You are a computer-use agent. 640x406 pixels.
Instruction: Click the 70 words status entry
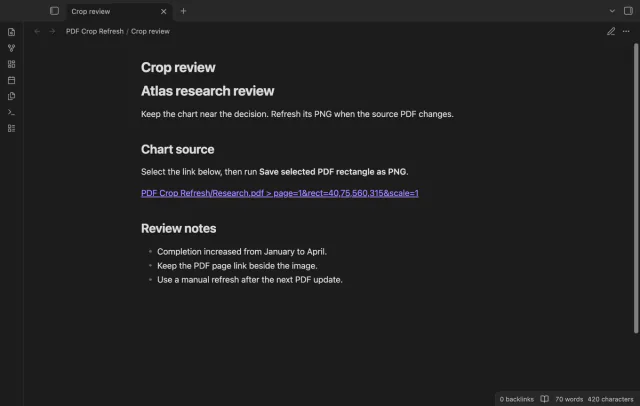click(x=569, y=399)
